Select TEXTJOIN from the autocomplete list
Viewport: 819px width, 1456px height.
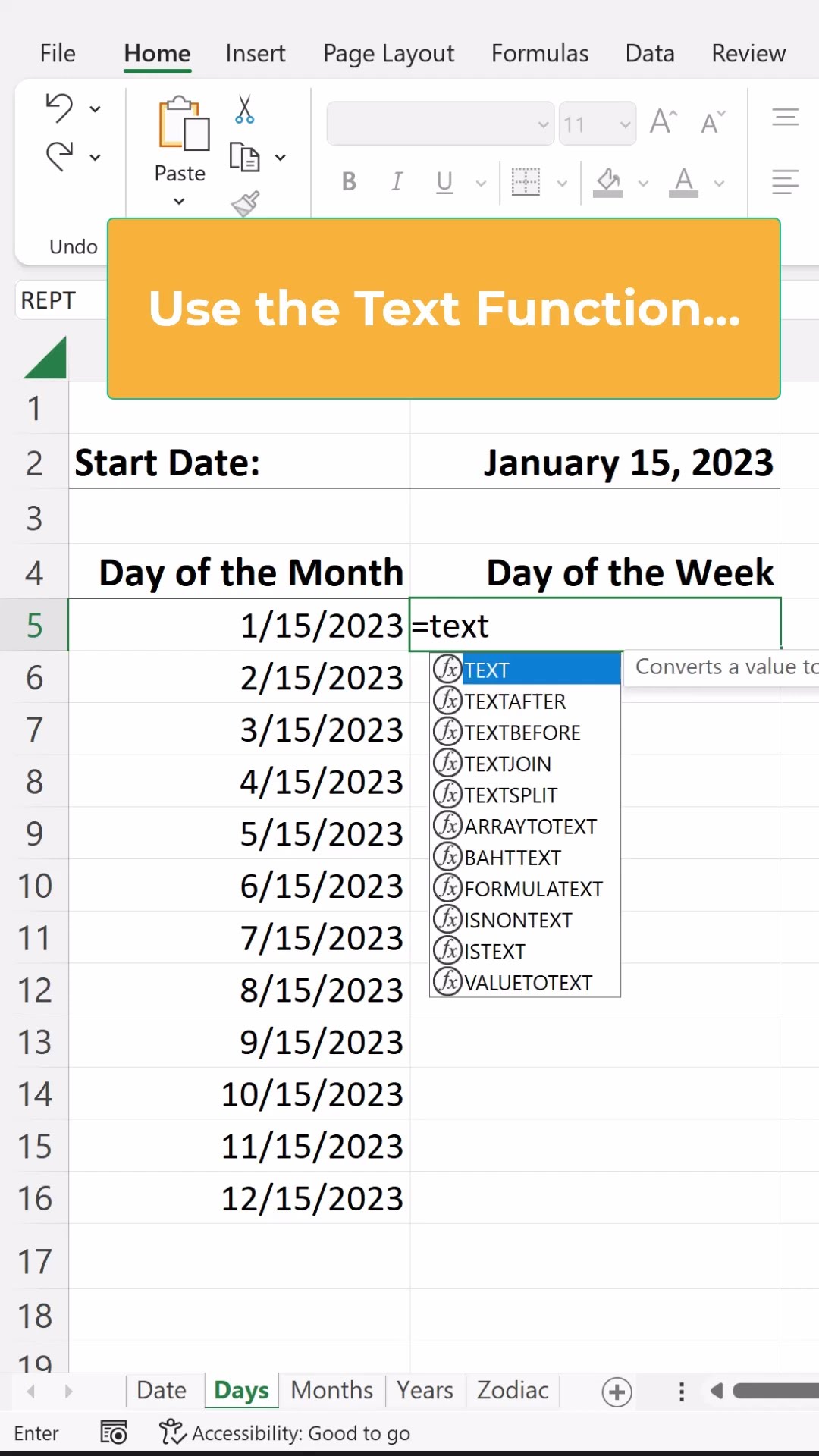(x=507, y=764)
